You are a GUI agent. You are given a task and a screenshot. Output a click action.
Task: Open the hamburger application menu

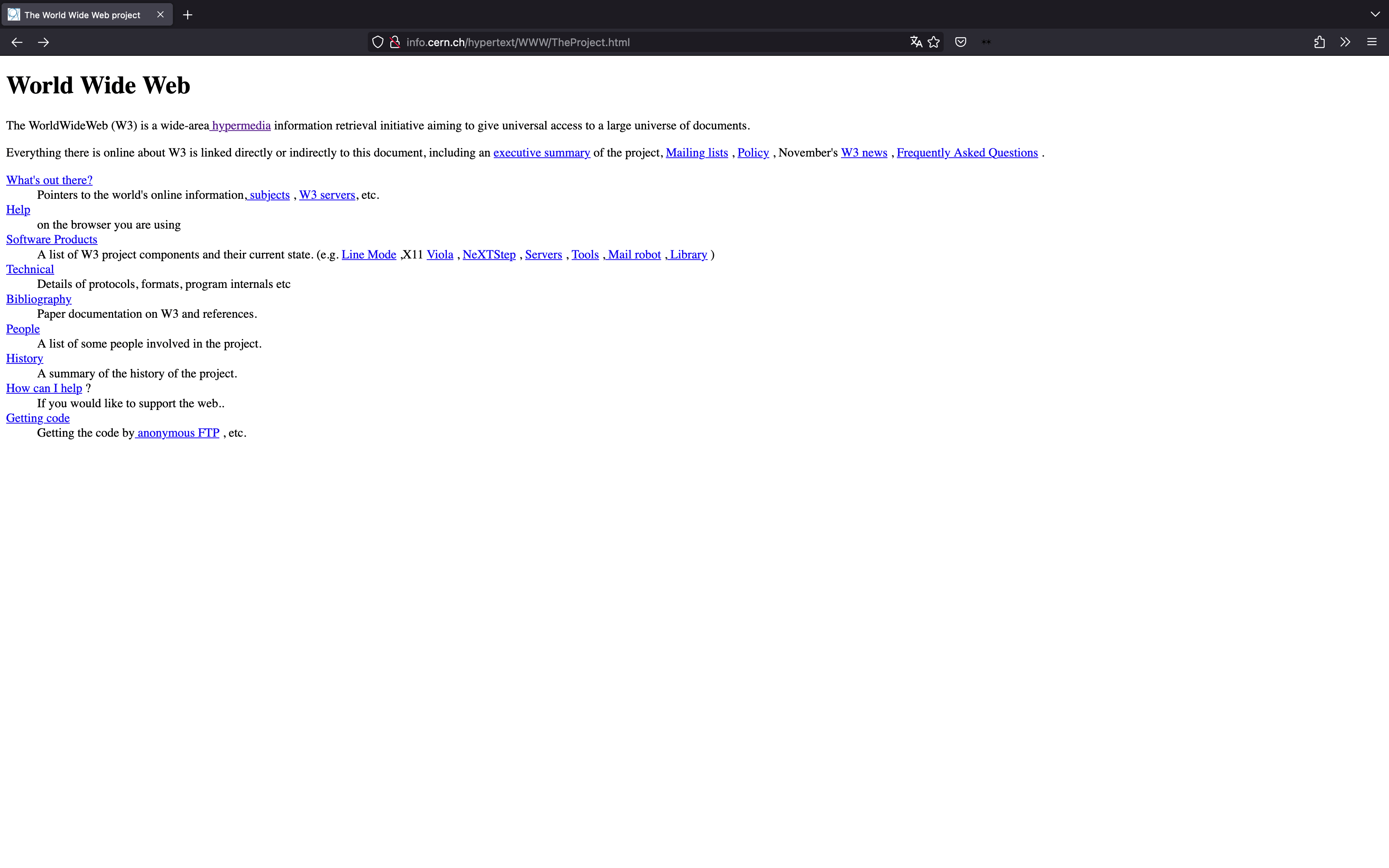coord(1372,42)
